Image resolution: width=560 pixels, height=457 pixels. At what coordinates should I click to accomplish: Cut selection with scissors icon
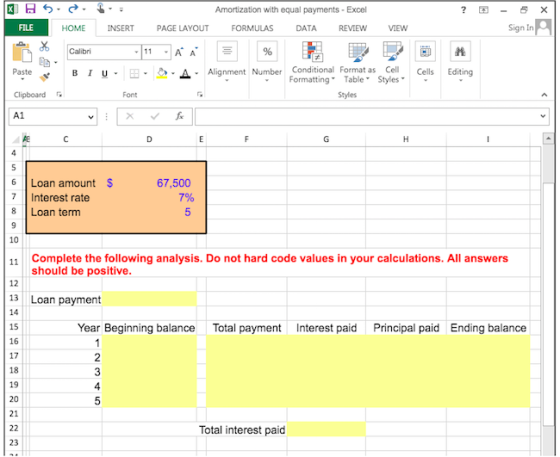[x=44, y=46]
